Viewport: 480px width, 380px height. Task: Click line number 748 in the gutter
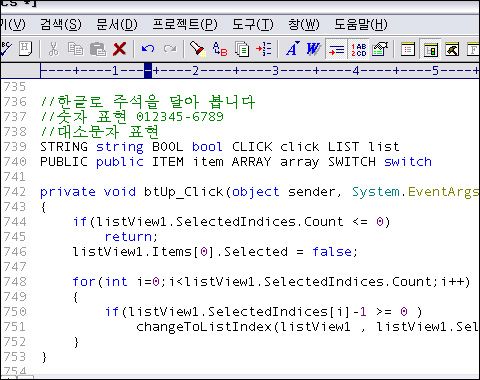point(15,282)
